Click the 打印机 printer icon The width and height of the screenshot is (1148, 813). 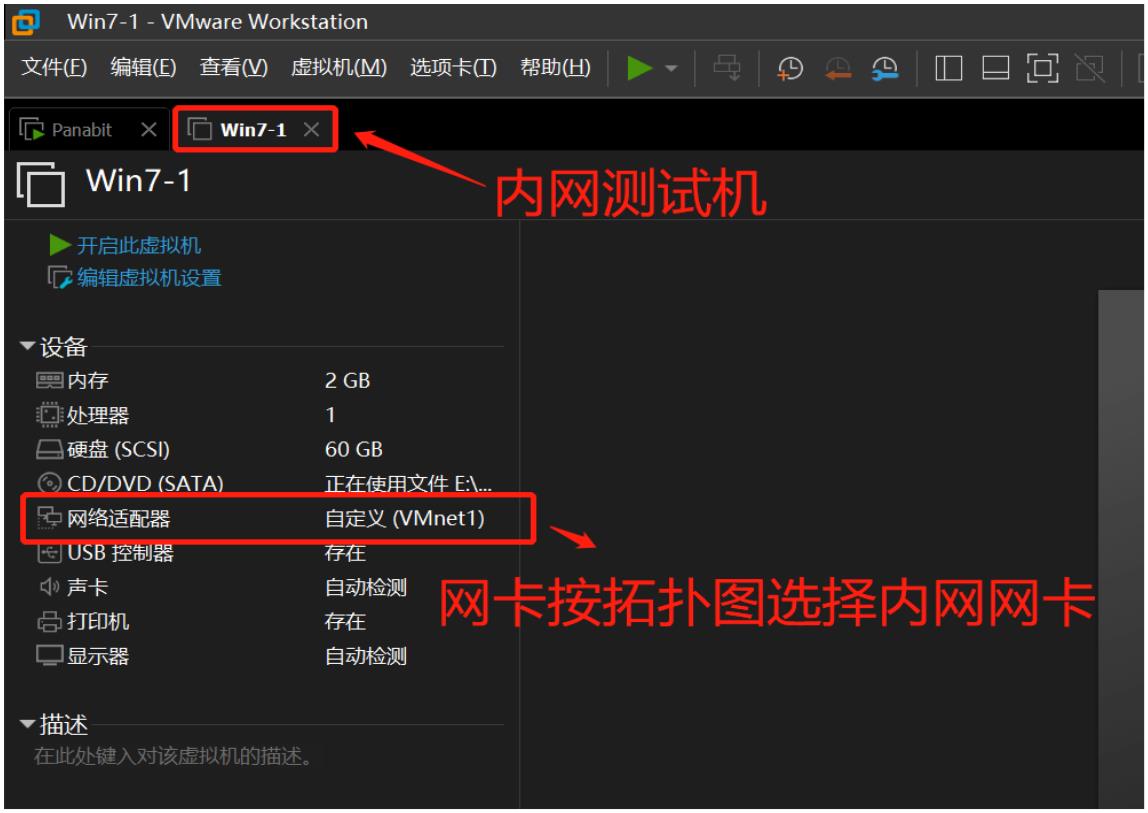(49, 622)
